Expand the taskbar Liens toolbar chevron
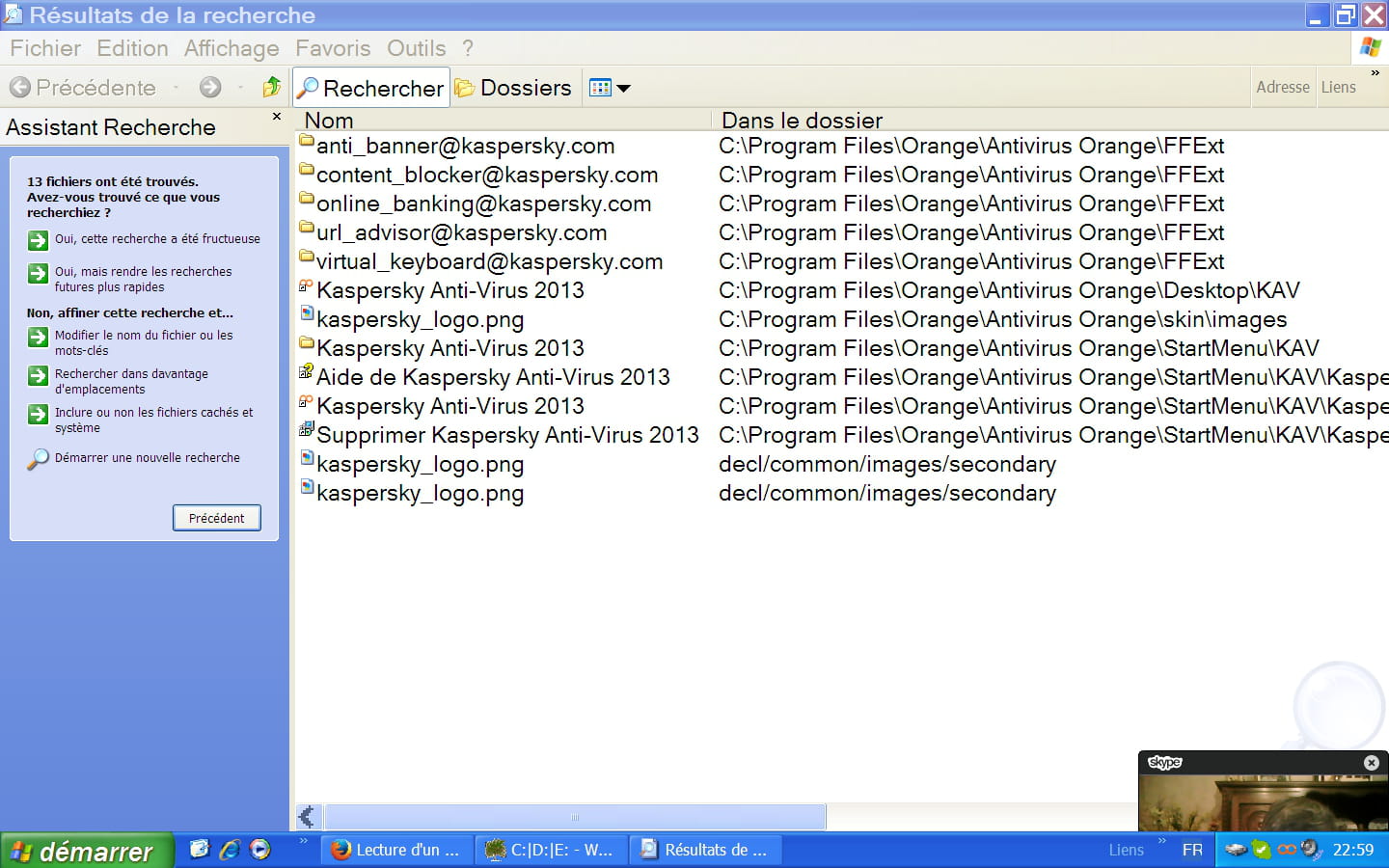 tap(1162, 841)
